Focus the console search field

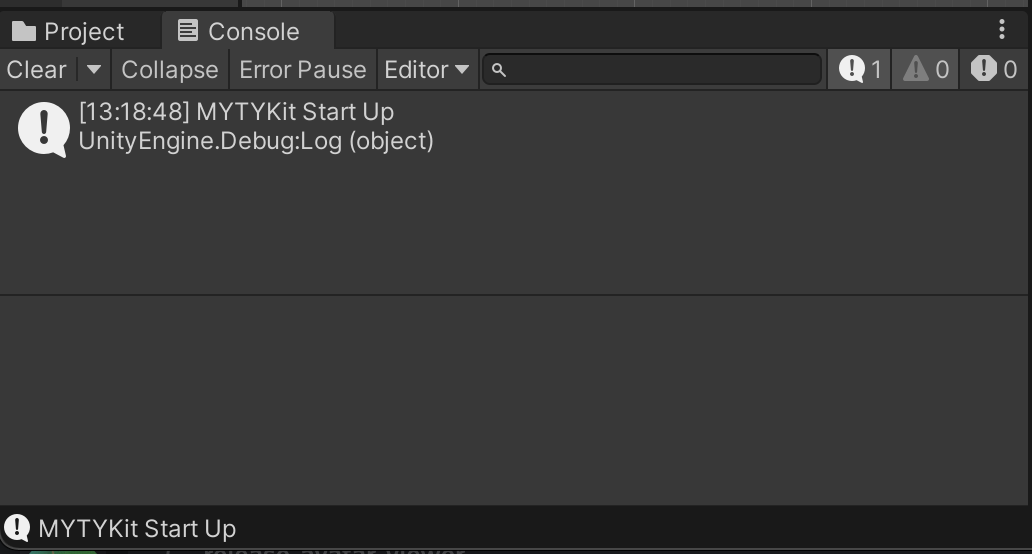point(660,70)
